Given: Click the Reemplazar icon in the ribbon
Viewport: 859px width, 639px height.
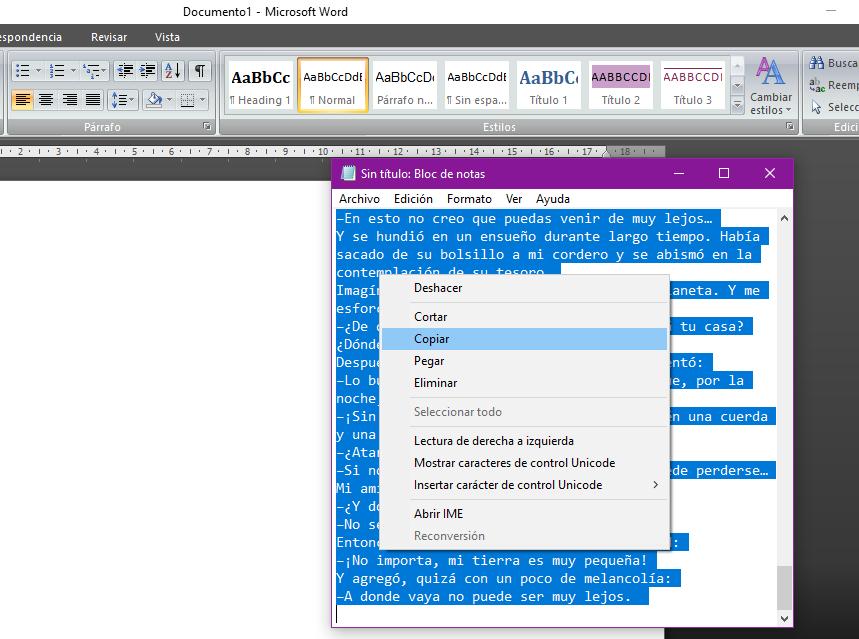Looking at the screenshot, I should click(816, 86).
